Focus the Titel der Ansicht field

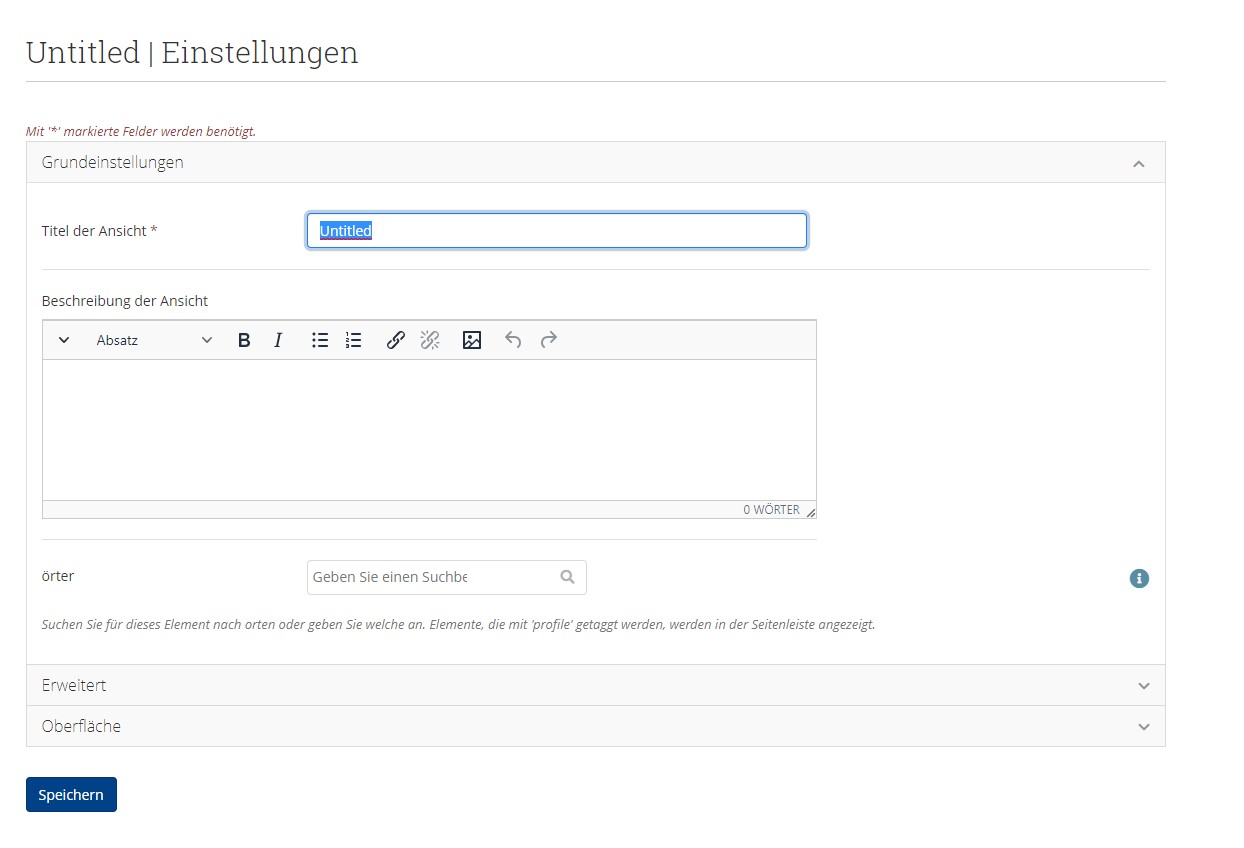pos(557,231)
